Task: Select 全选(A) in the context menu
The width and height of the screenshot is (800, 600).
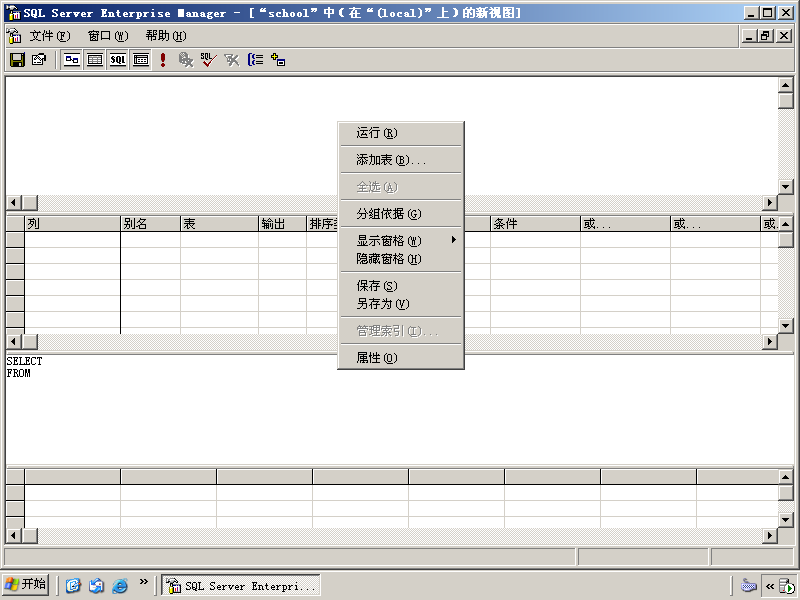Action: click(401, 187)
